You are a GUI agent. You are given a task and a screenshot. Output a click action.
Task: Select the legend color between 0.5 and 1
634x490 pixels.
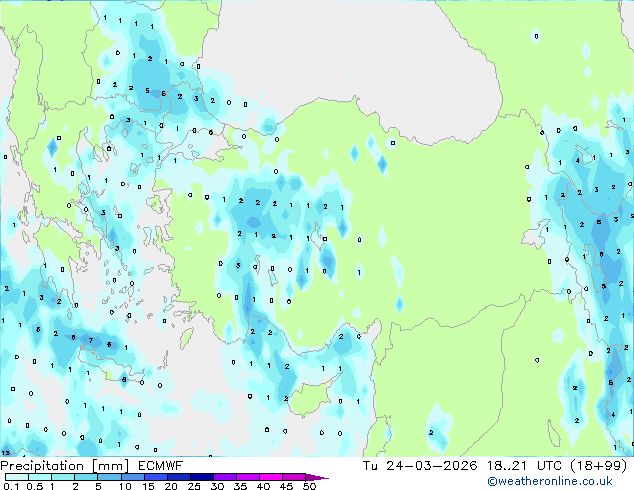pos(40,477)
